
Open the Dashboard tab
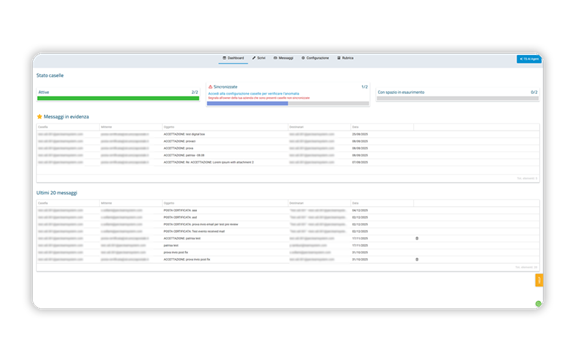pyautogui.click(x=233, y=58)
